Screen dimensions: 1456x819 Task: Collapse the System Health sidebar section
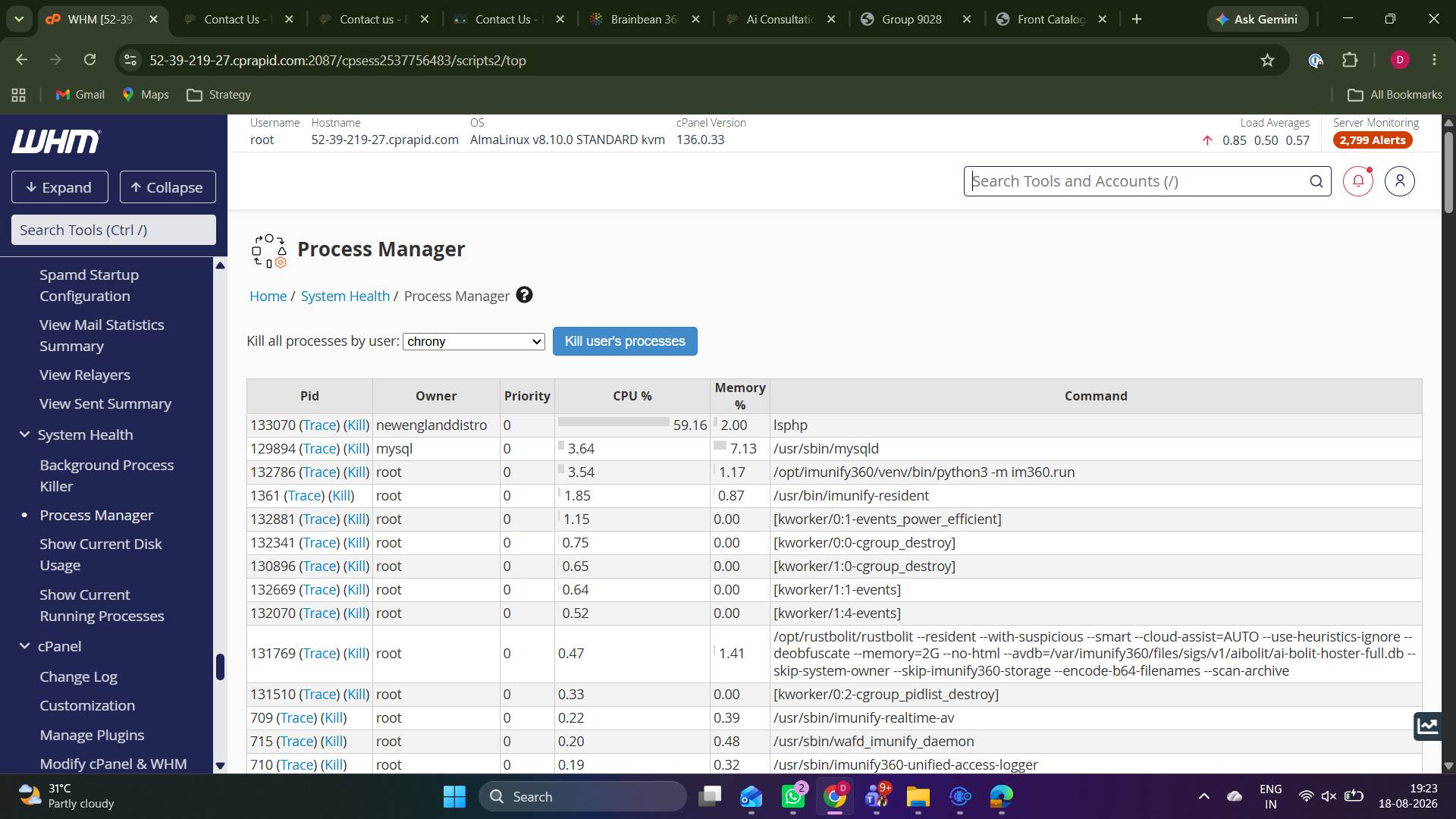(24, 435)
